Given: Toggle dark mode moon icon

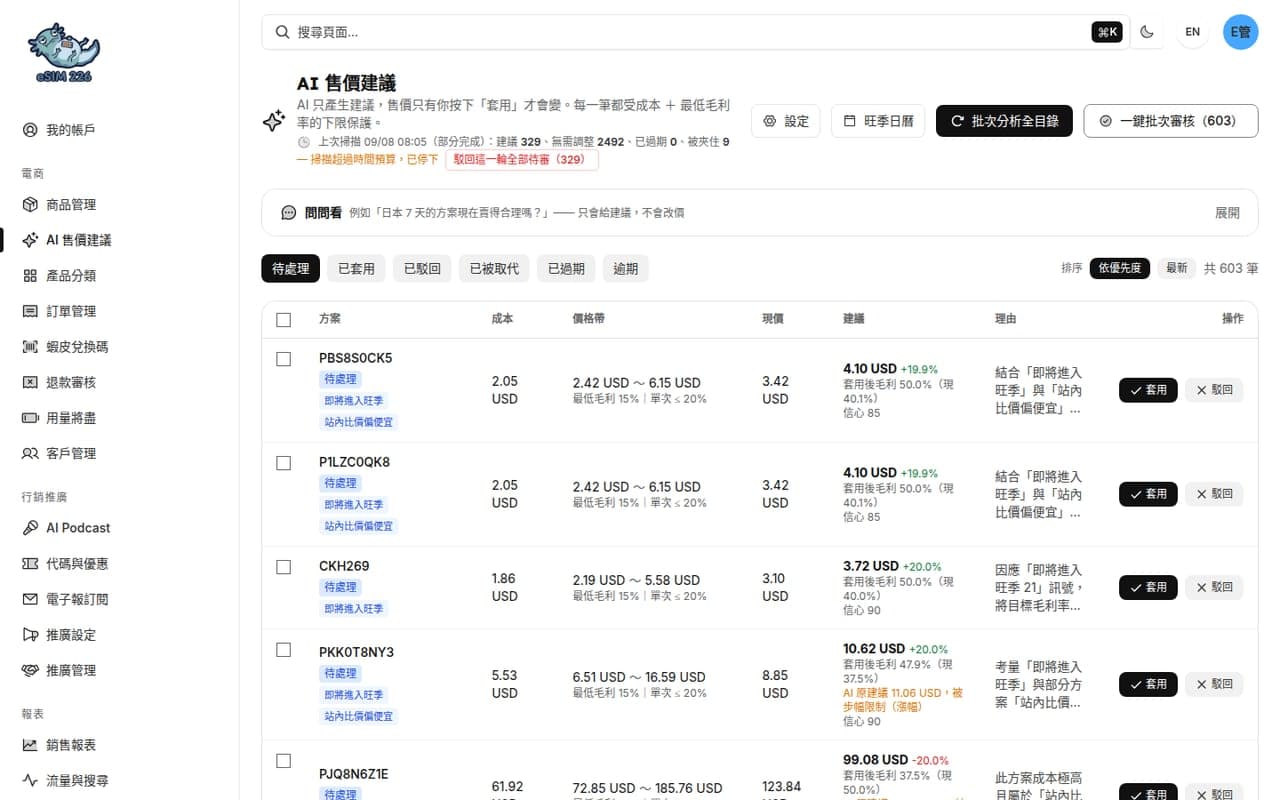Looking at the screenshot, I should 1147,32.
